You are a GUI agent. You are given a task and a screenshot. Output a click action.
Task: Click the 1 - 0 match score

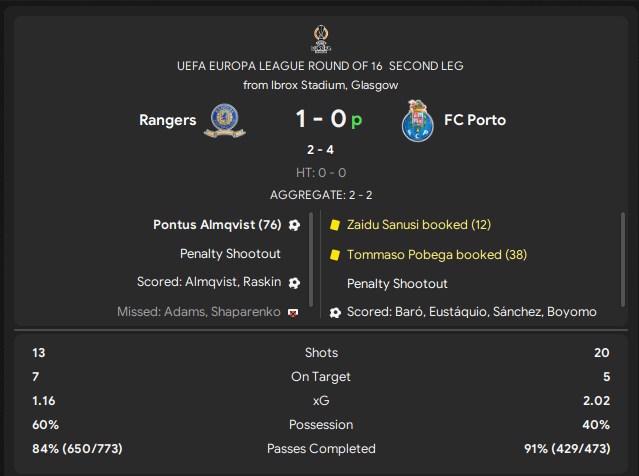(320, 120)
